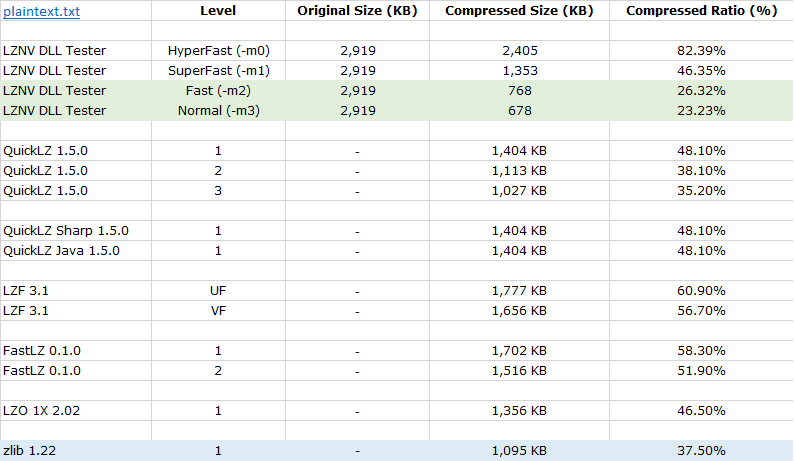
Task: Click the QuickLZ Java 1.5.0 row name
Action: click(x=61, y=251)
